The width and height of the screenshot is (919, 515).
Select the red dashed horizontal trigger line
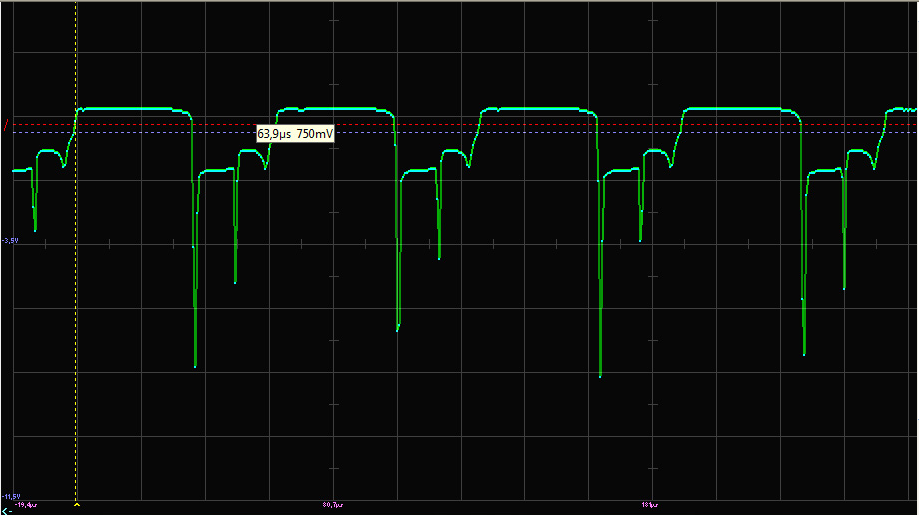[500, 125]
